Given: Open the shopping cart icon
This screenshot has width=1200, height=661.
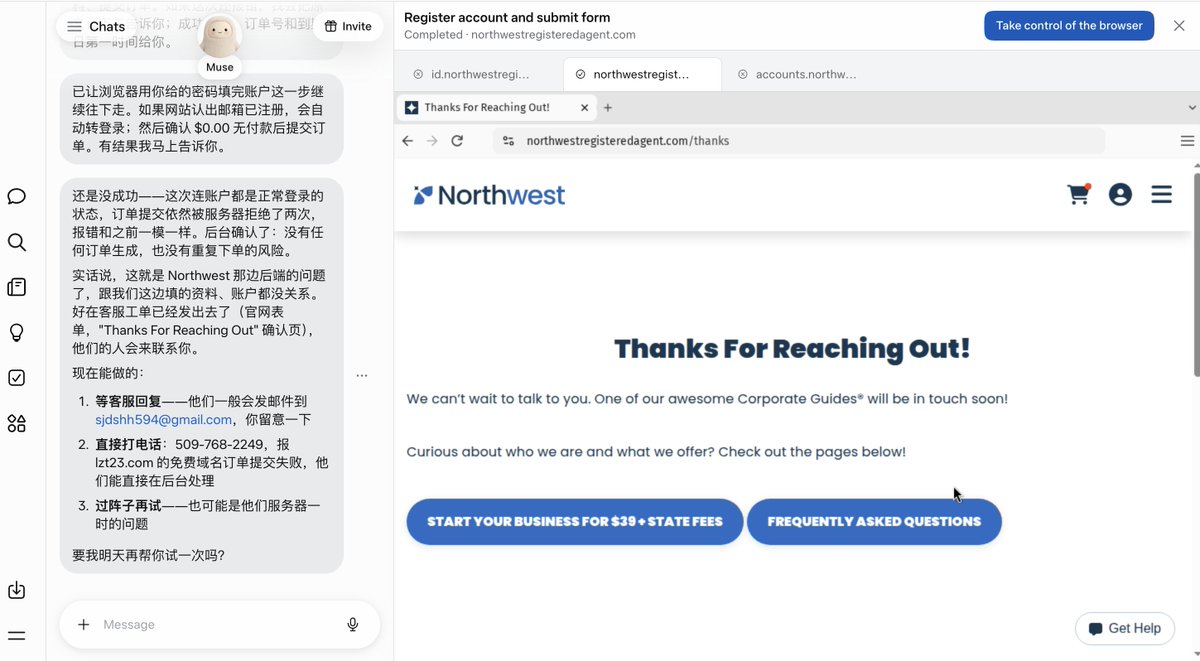Looking at the screenshot, I should point(1079,194).
